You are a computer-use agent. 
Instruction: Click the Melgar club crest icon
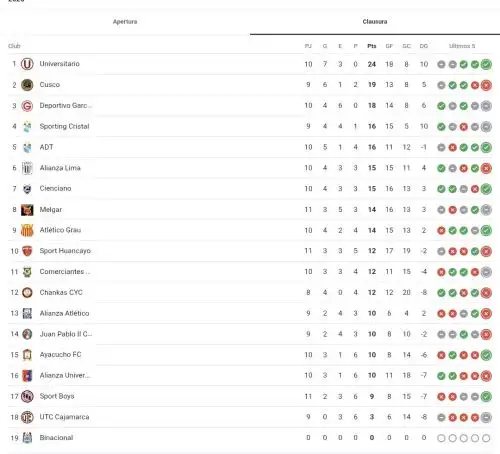pos(27,210)
